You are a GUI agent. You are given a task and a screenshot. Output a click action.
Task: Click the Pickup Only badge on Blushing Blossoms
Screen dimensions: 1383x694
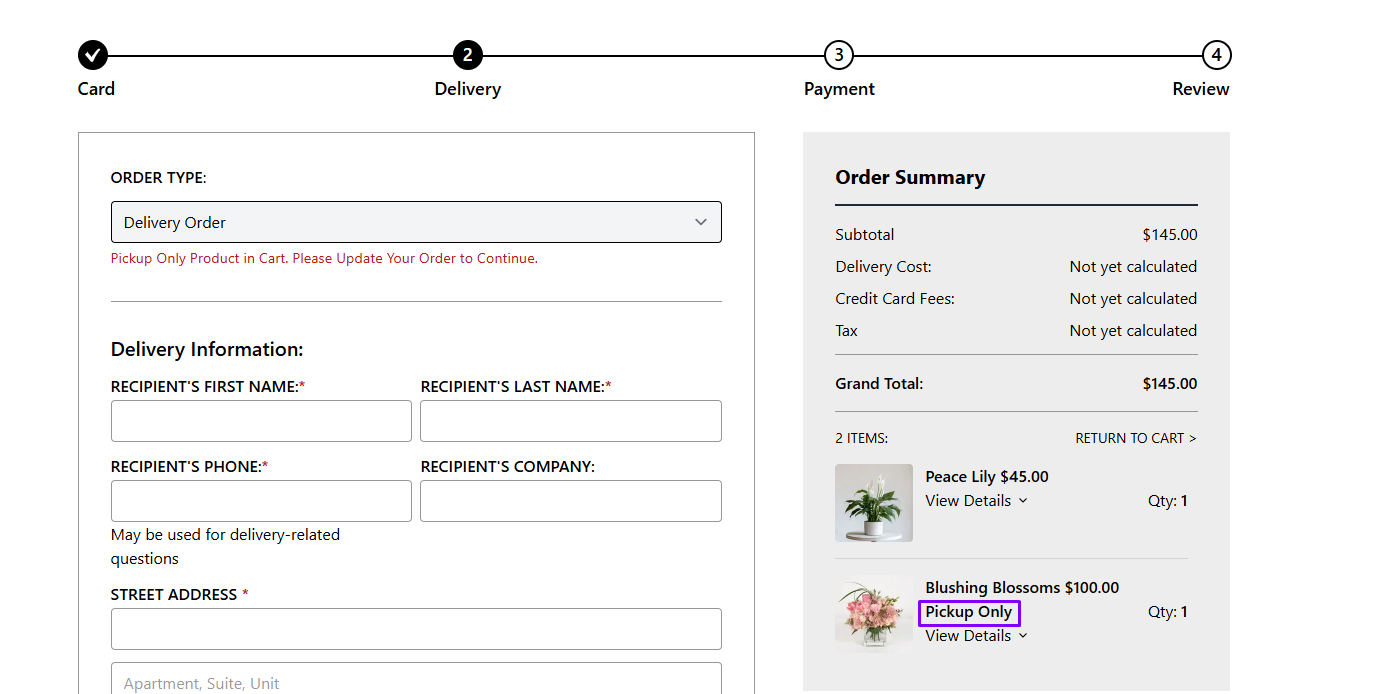(969, 612)
